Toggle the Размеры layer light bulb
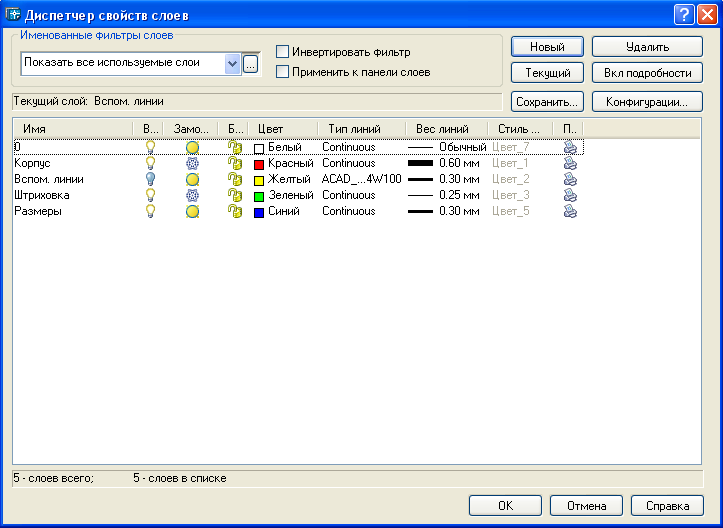Viewport: 723px width, 528px height. (x=150, y=211)
